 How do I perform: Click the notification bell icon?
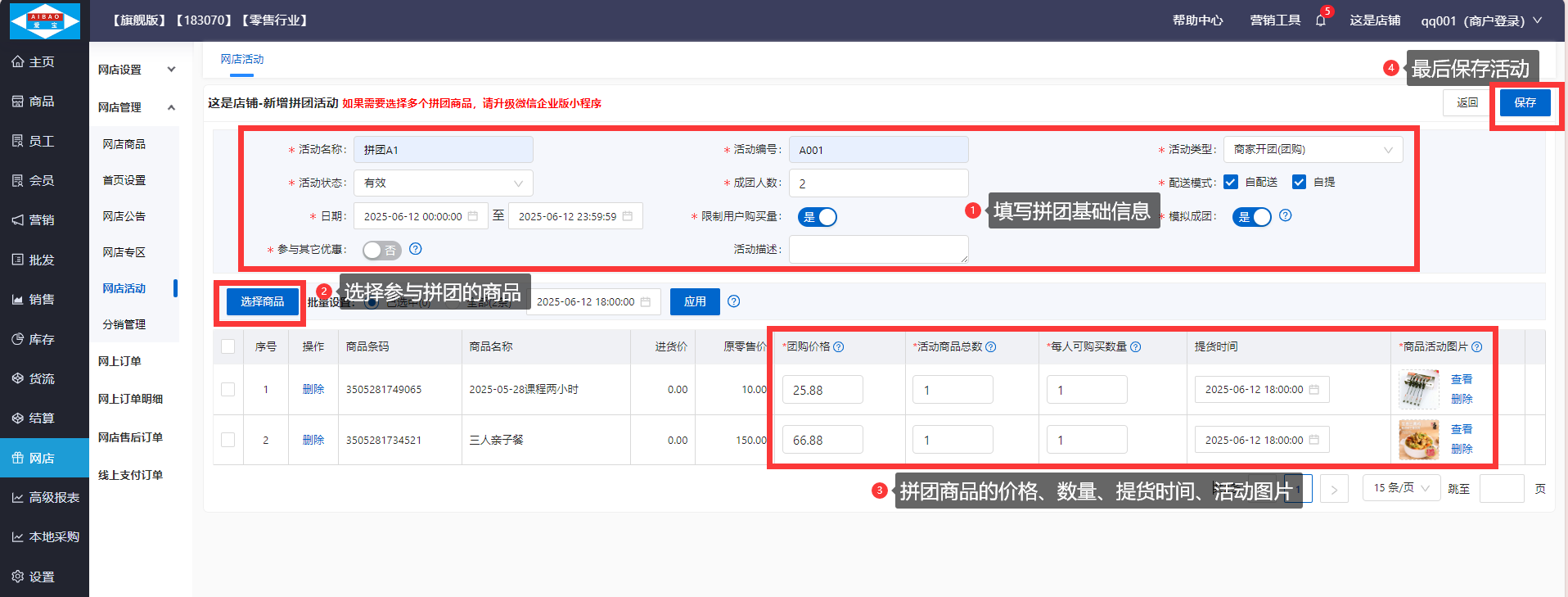[1320, 20]
